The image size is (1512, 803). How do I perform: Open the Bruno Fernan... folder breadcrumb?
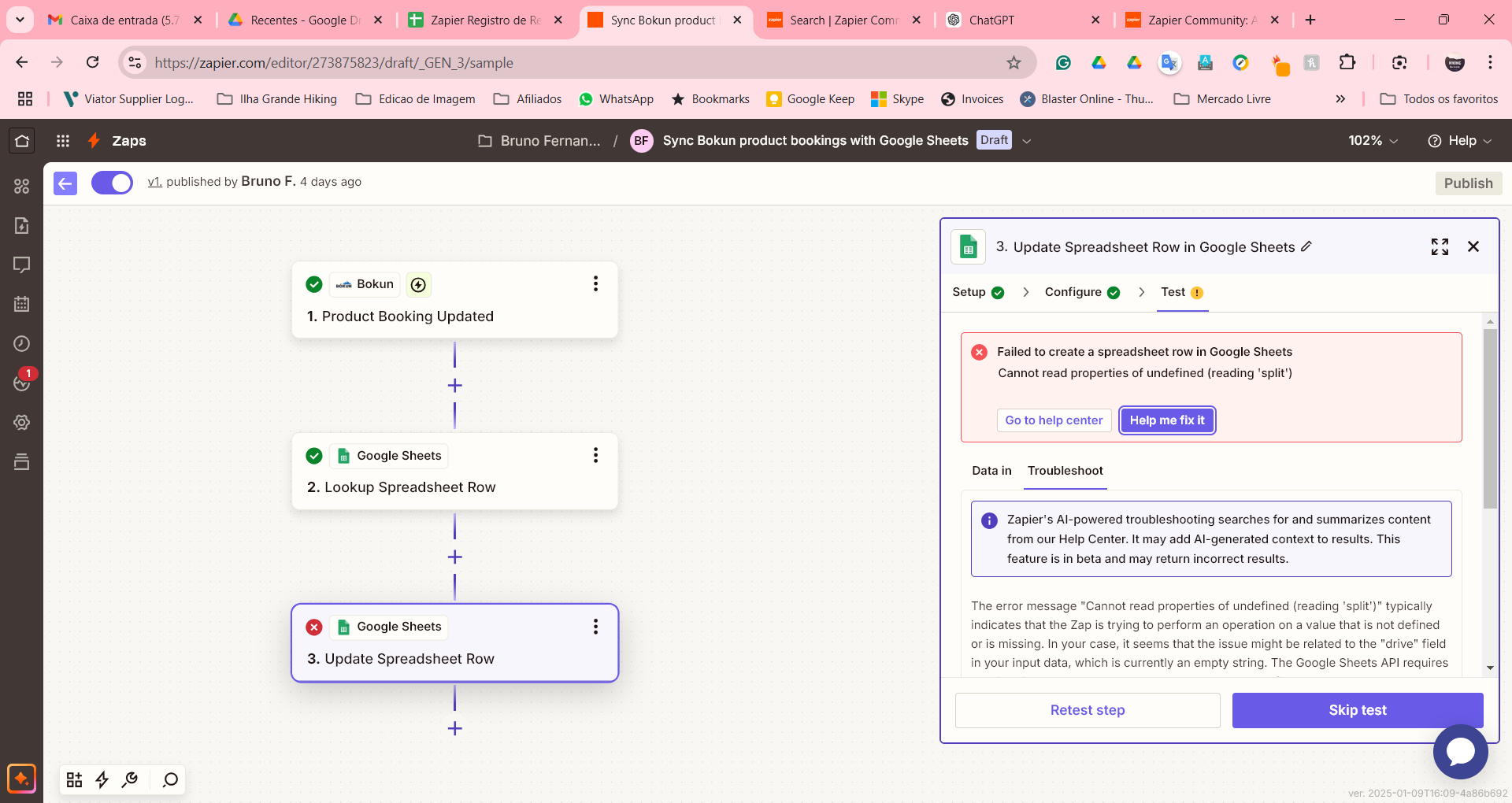539,141
